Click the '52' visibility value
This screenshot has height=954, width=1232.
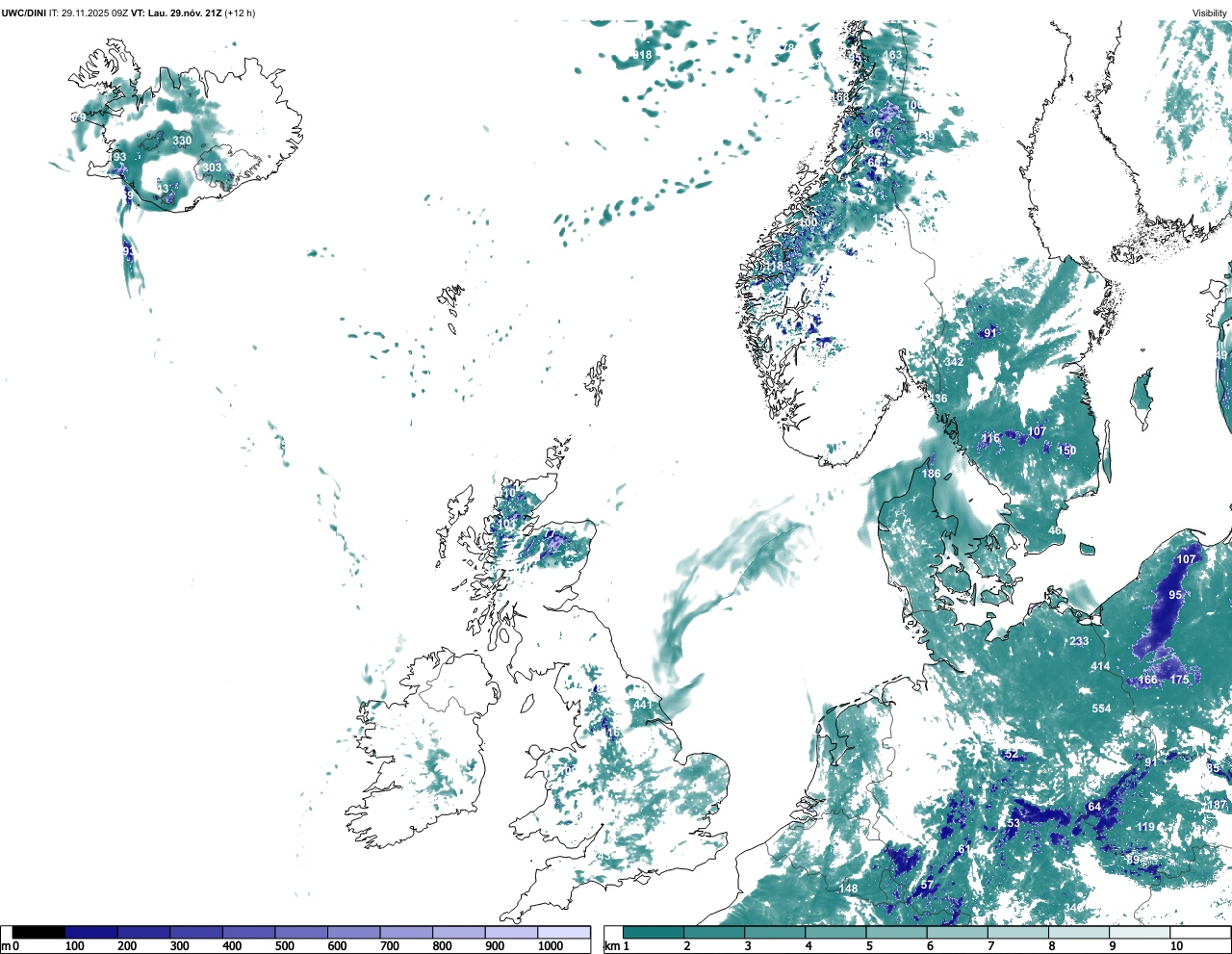click(1011, 755)
